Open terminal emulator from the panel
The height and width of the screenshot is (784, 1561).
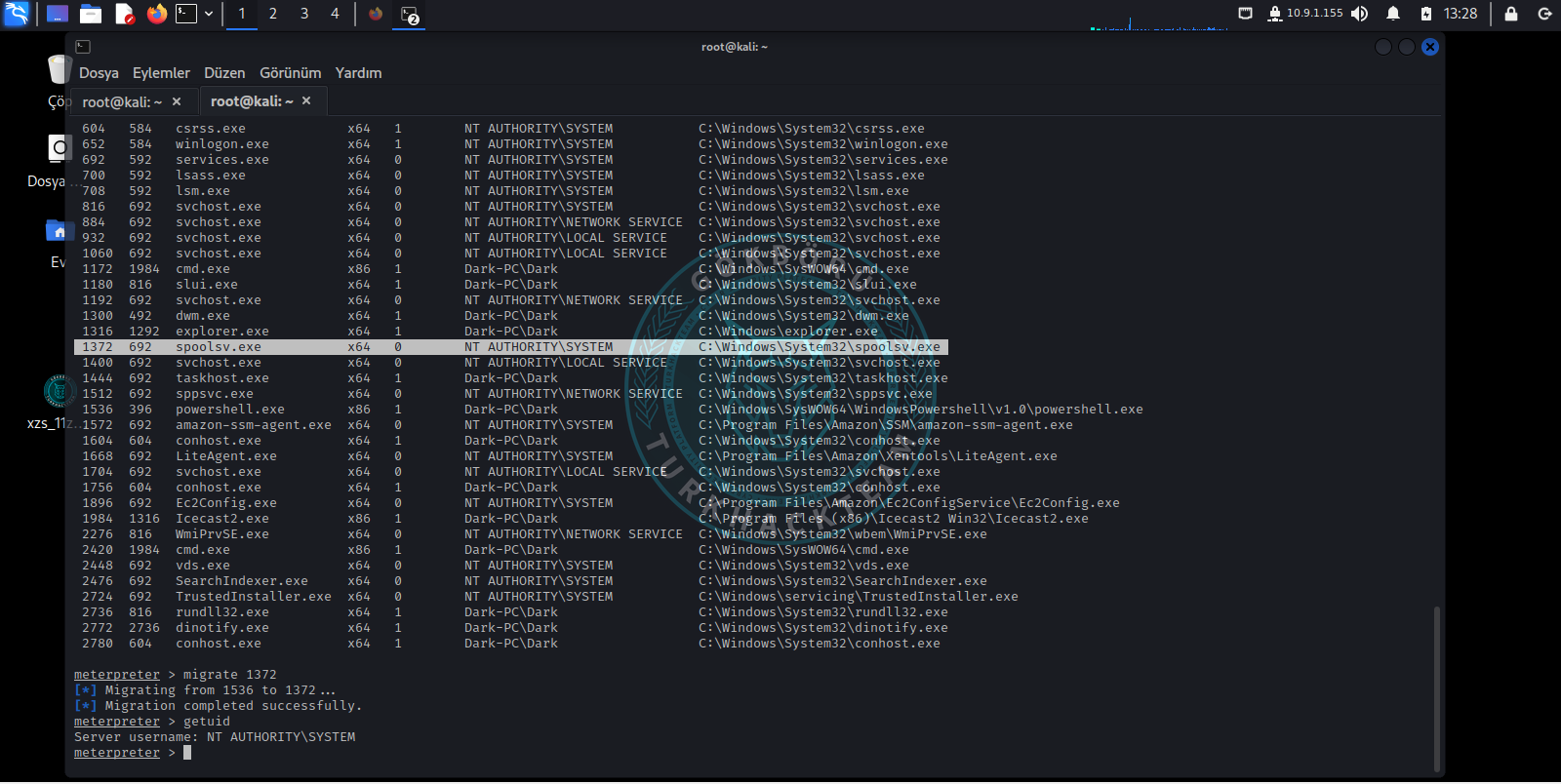(186, 14)
